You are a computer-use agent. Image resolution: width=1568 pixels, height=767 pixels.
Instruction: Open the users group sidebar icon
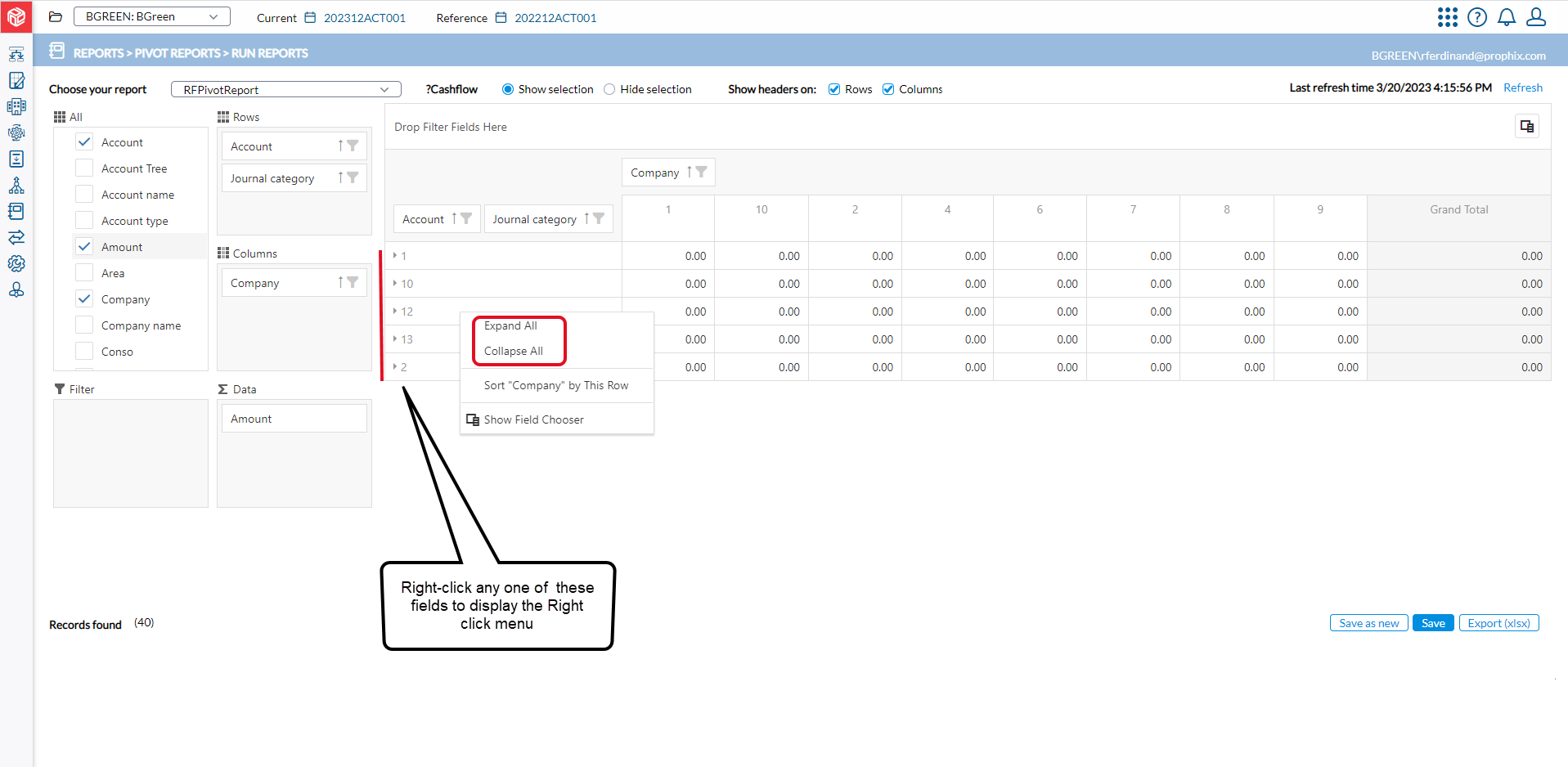(16, 289)
